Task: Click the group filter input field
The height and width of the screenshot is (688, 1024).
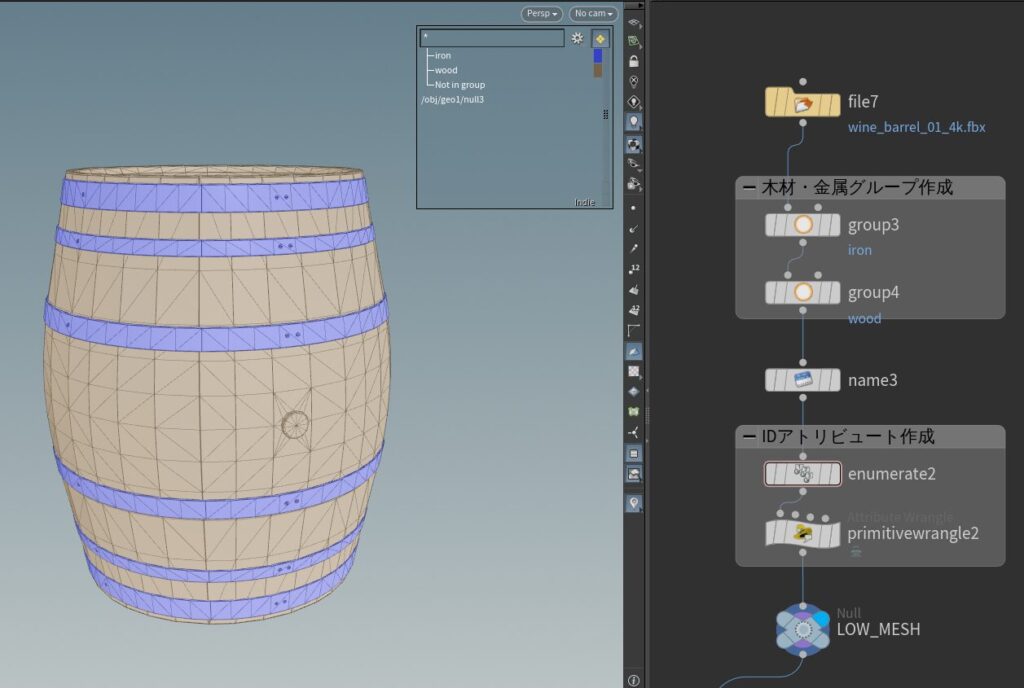Action: pyautogui.click(x=491, y=38)
